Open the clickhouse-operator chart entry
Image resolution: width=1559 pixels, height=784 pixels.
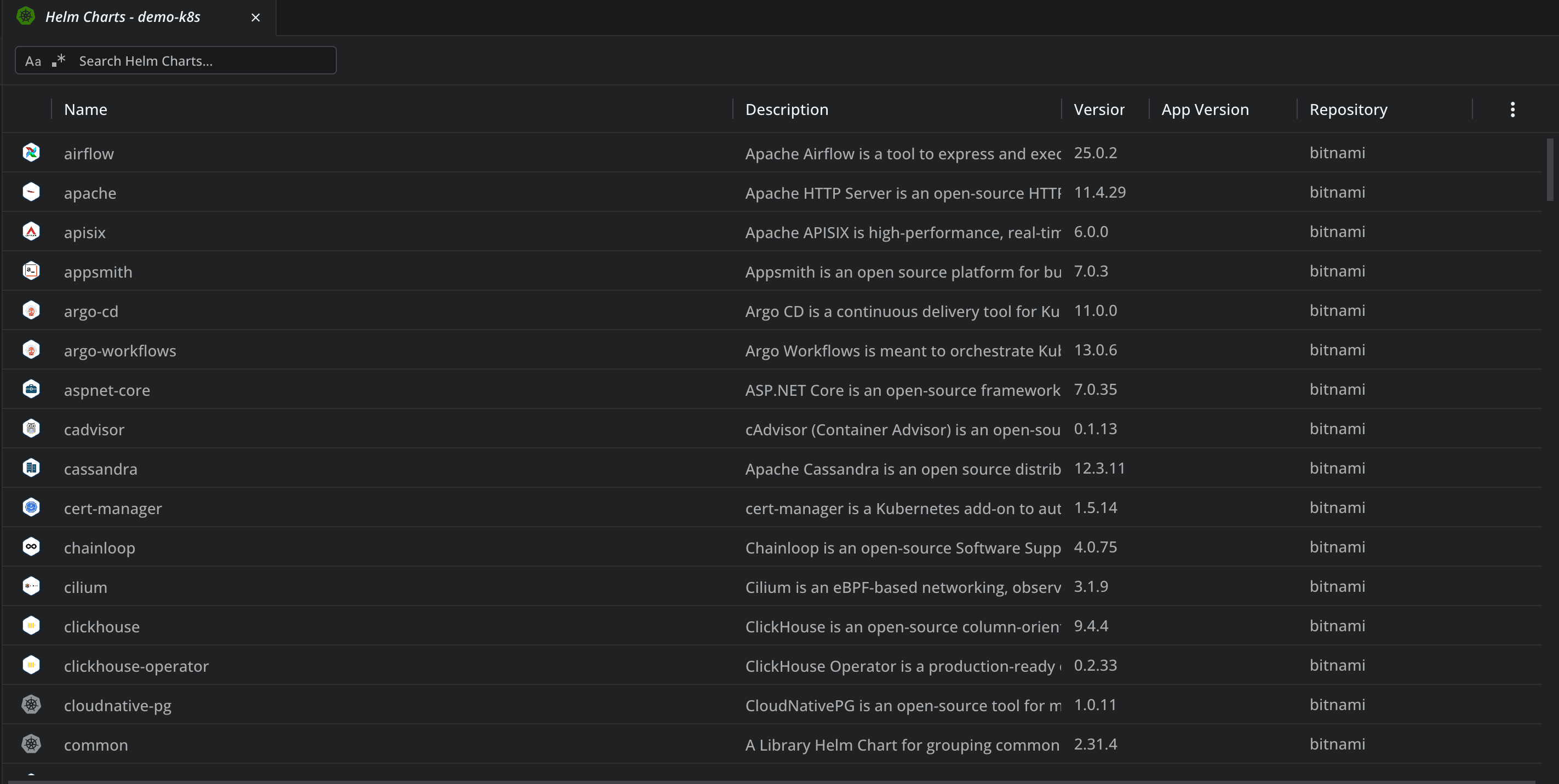click(136, 665)
